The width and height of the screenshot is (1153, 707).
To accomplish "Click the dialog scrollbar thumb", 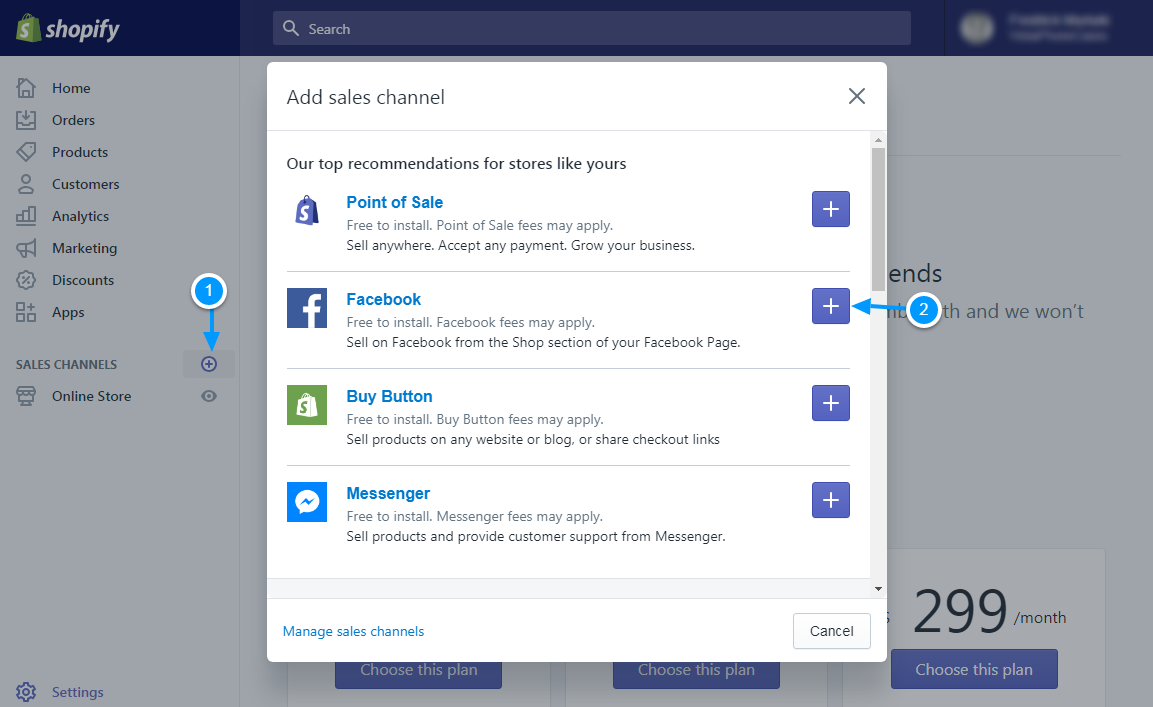I will click(x=878, y=219).
